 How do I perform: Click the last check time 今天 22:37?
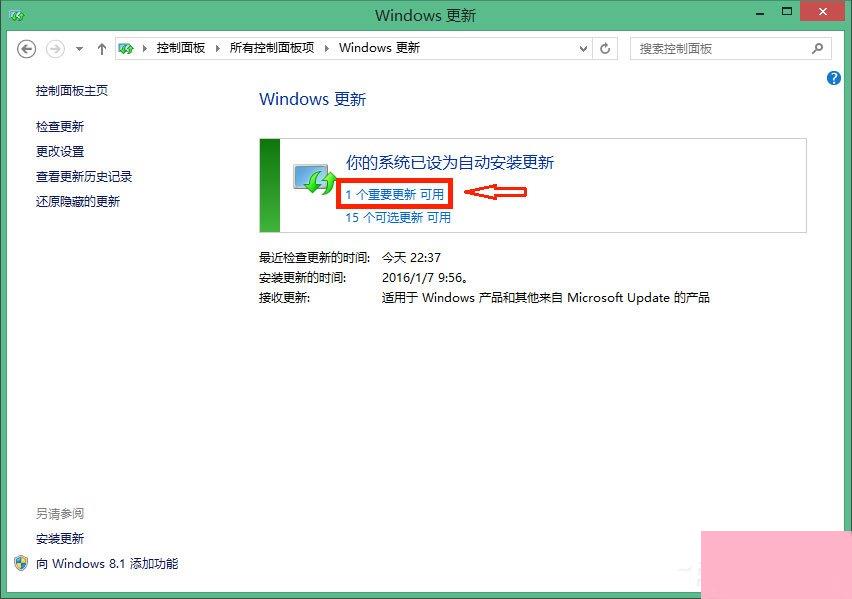coord(411,257)
